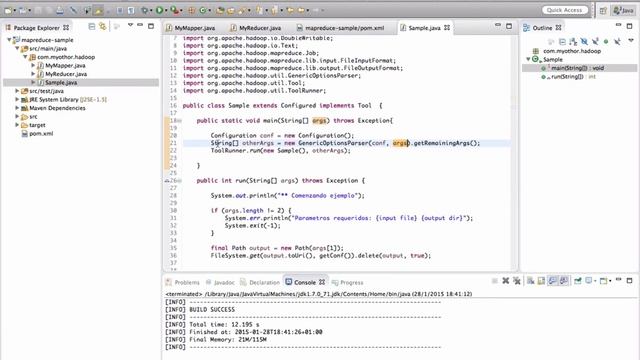Screen dimensions: 640x360
Task: Click the Debug bug icon in toolbar
Action: click(144, 10)
